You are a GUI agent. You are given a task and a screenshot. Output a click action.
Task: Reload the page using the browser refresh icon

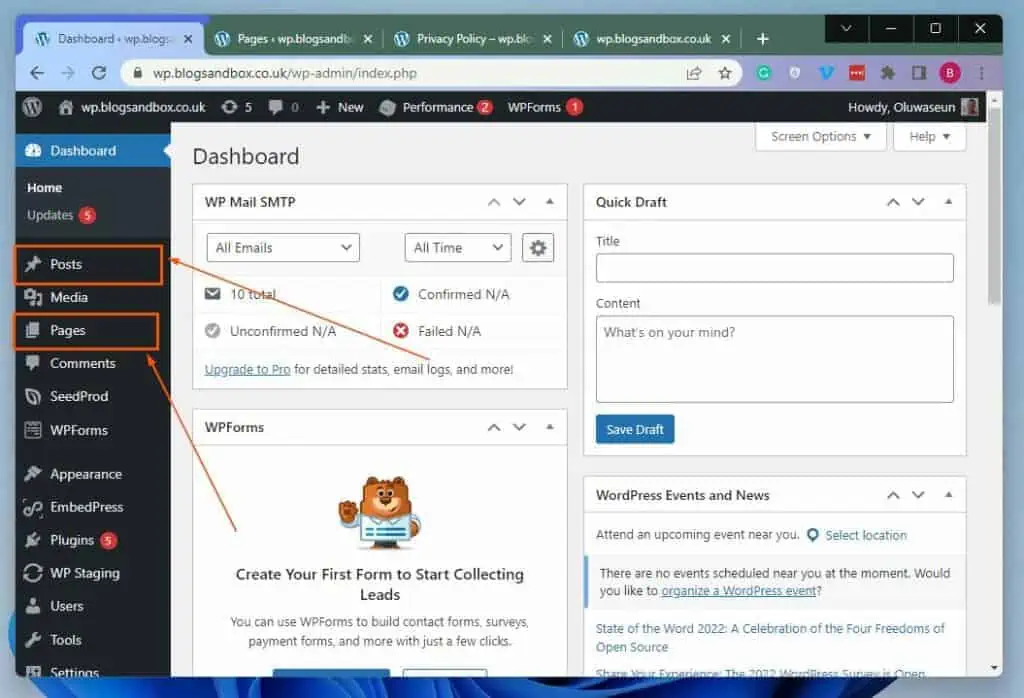tap(99, 73)
